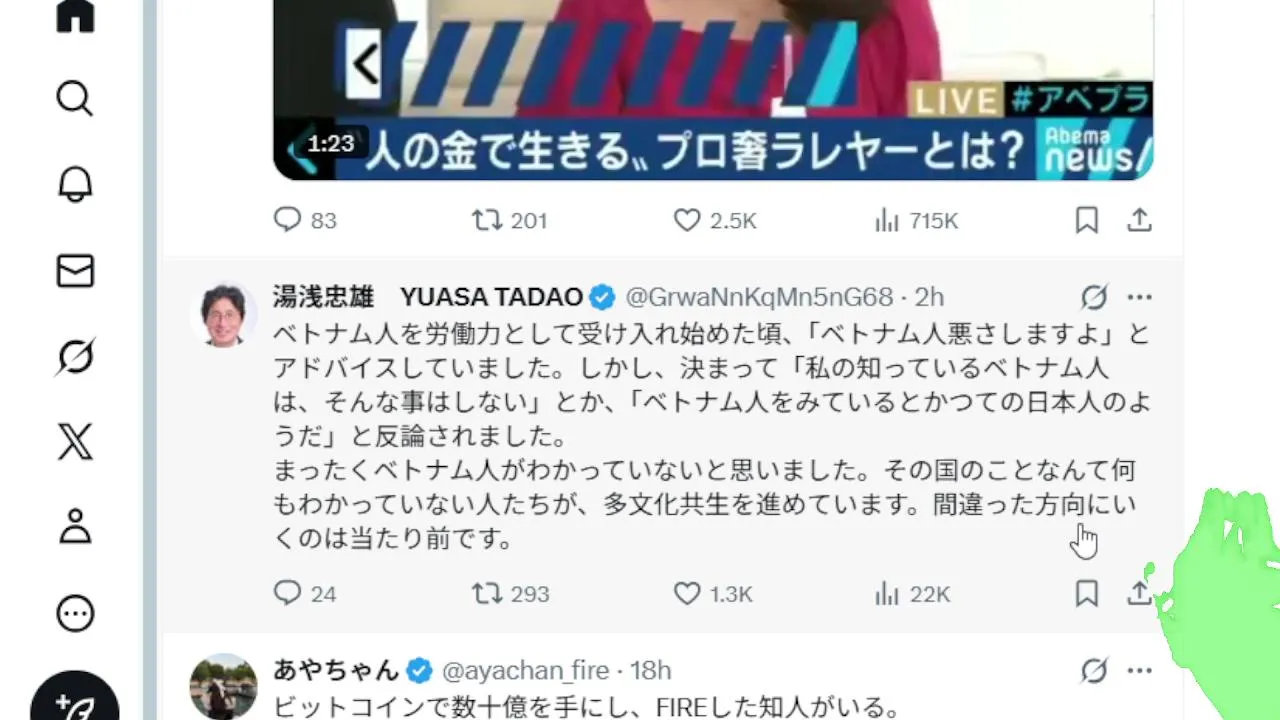Open three-dot menu on あやちゃん post
1280x720 pixels.
[1140, 670]
